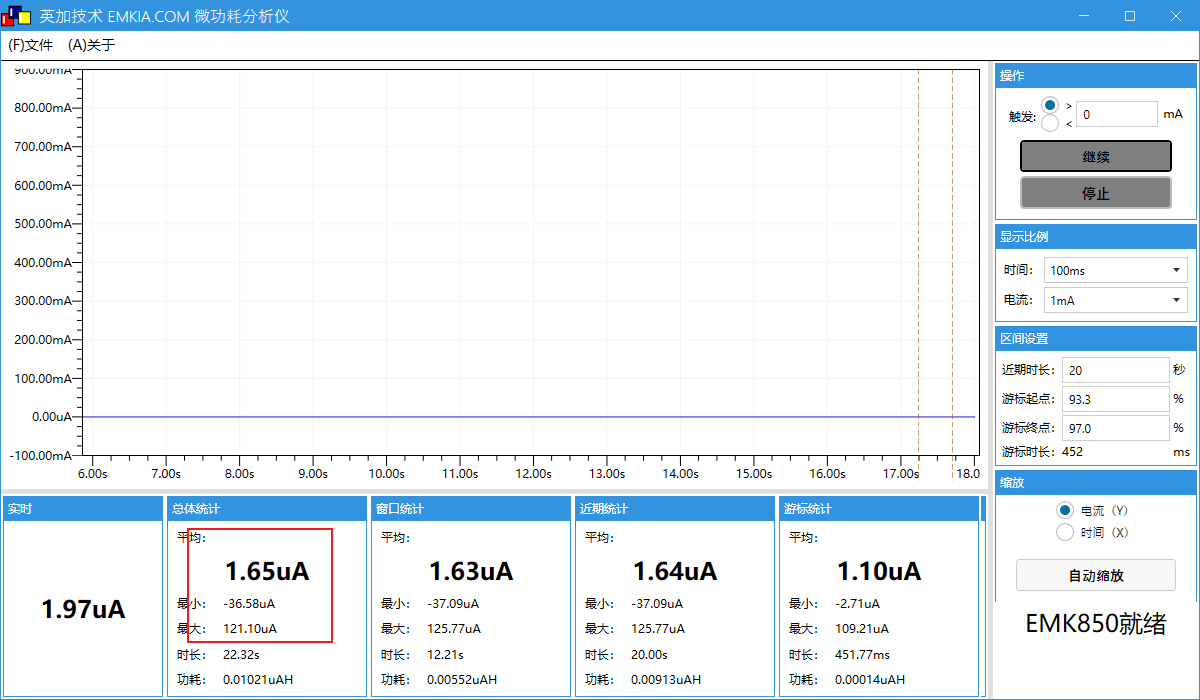The height and width of the screenshot is (700, 1200).
Task: Select 时间 (X) zoom radio option
Action: point(1065,532)
